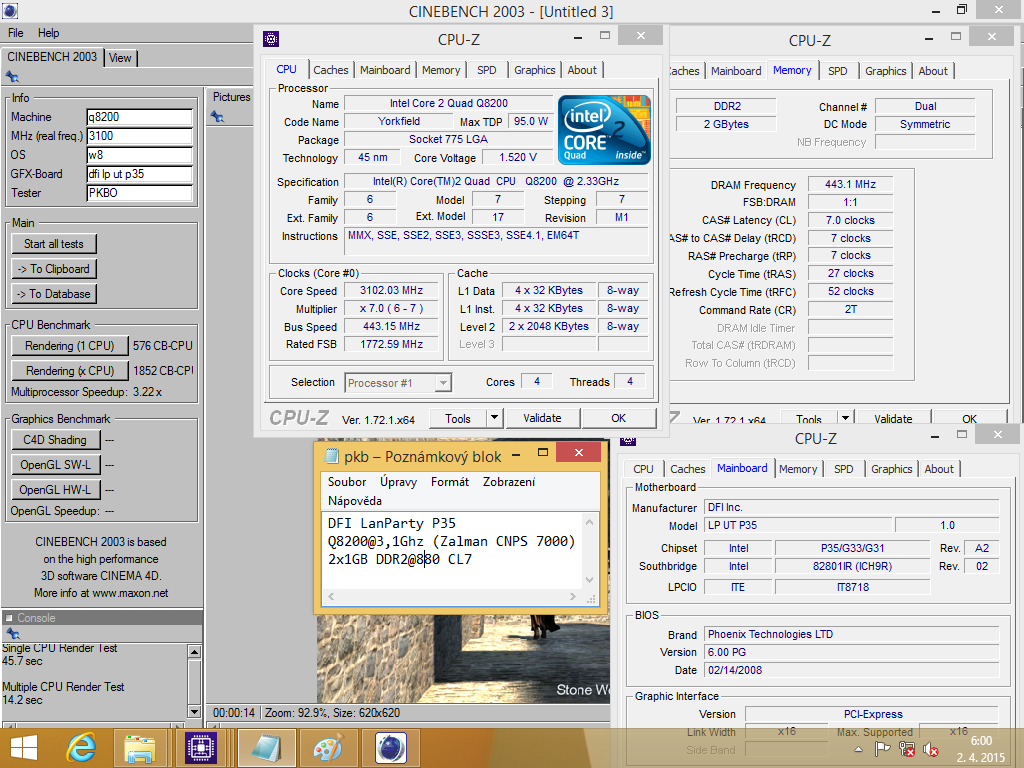
Task: Click the GFX-Board input field
Action: tap(139, 174)
